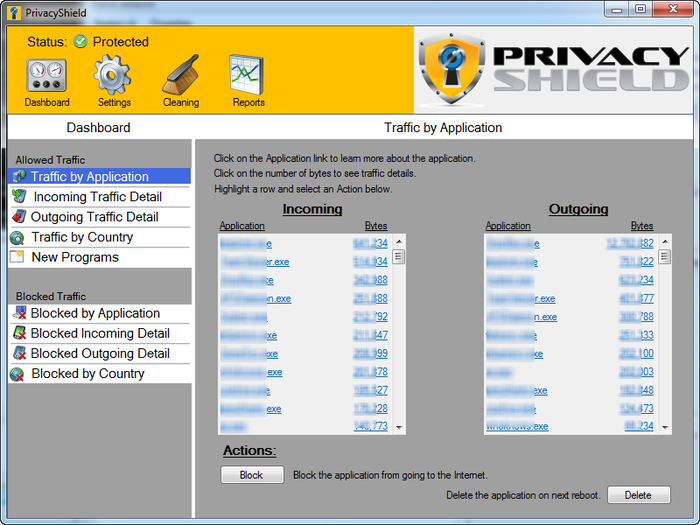The height and width of the screenshot is (525, 700).
Task: Open the Dashboard gauge icon
Action: point(46,75)
